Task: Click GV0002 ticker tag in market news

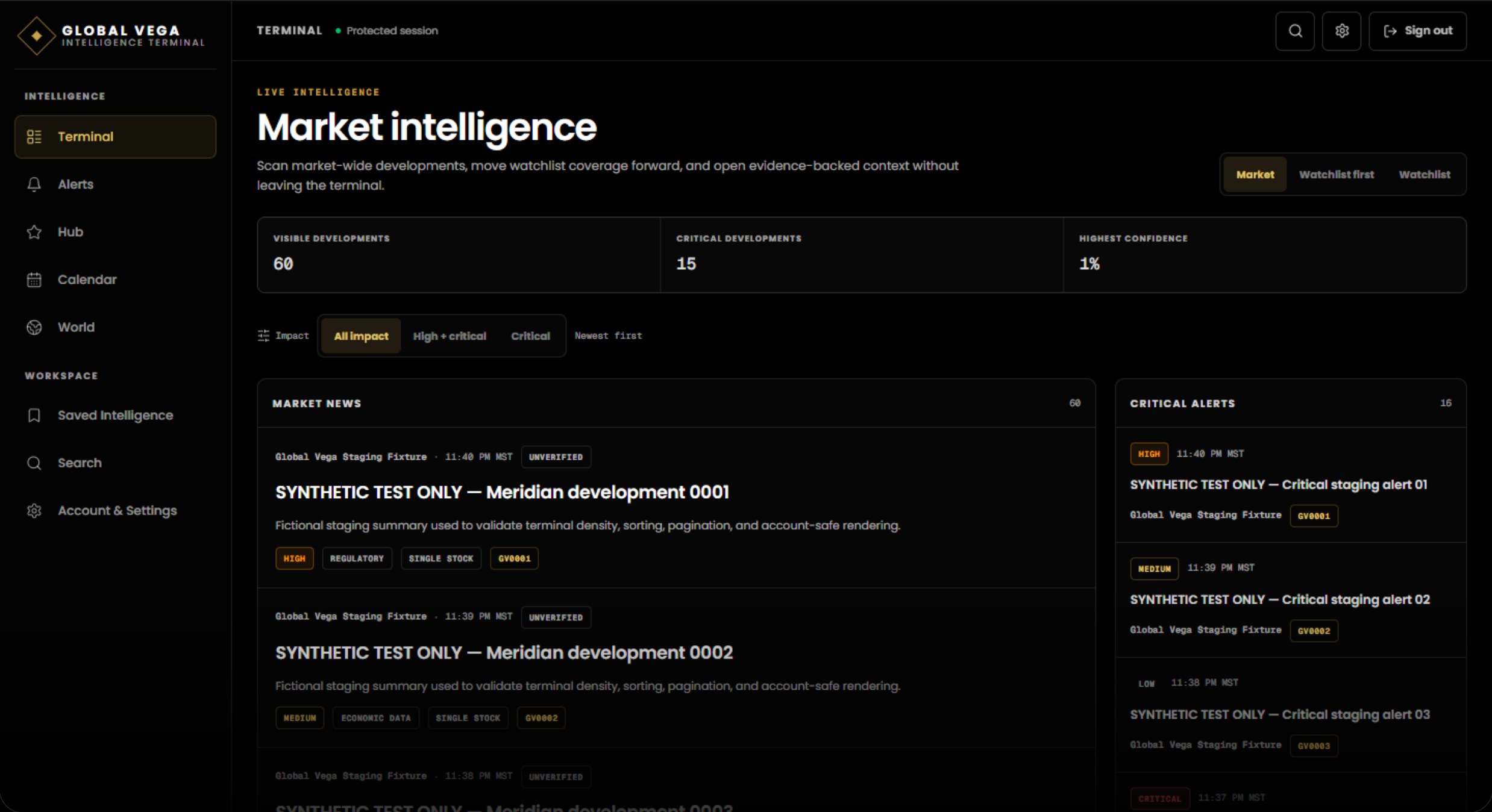Action: tap(541, 718)
